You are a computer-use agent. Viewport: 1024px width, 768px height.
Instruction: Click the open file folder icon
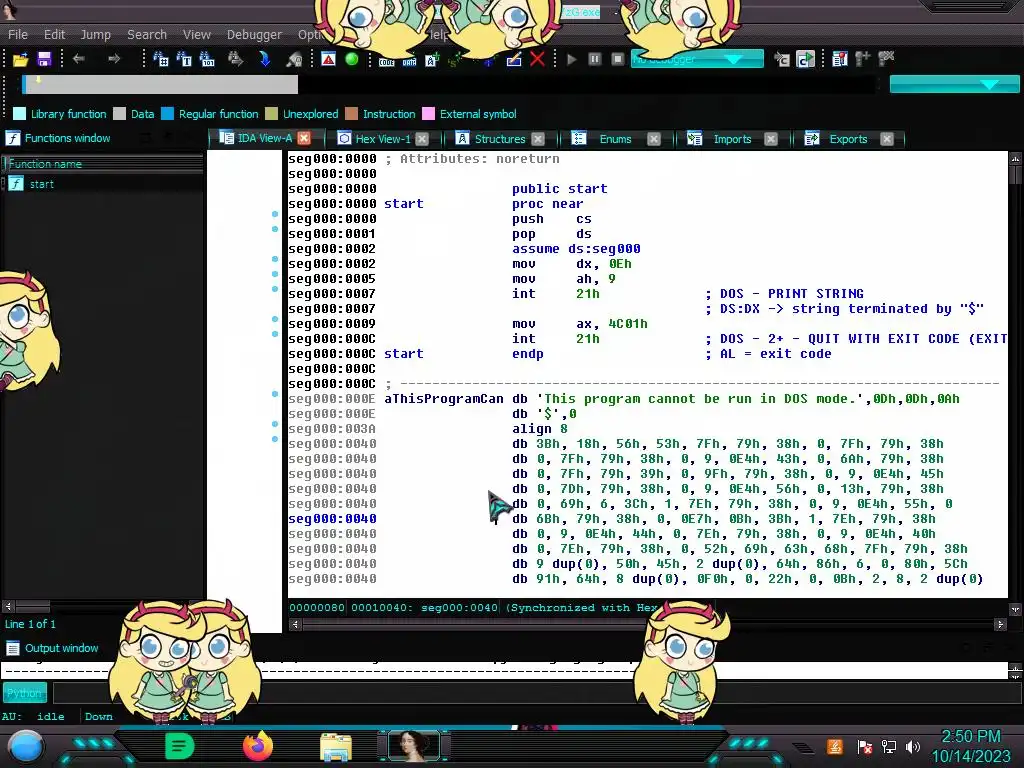coord(20,59)
